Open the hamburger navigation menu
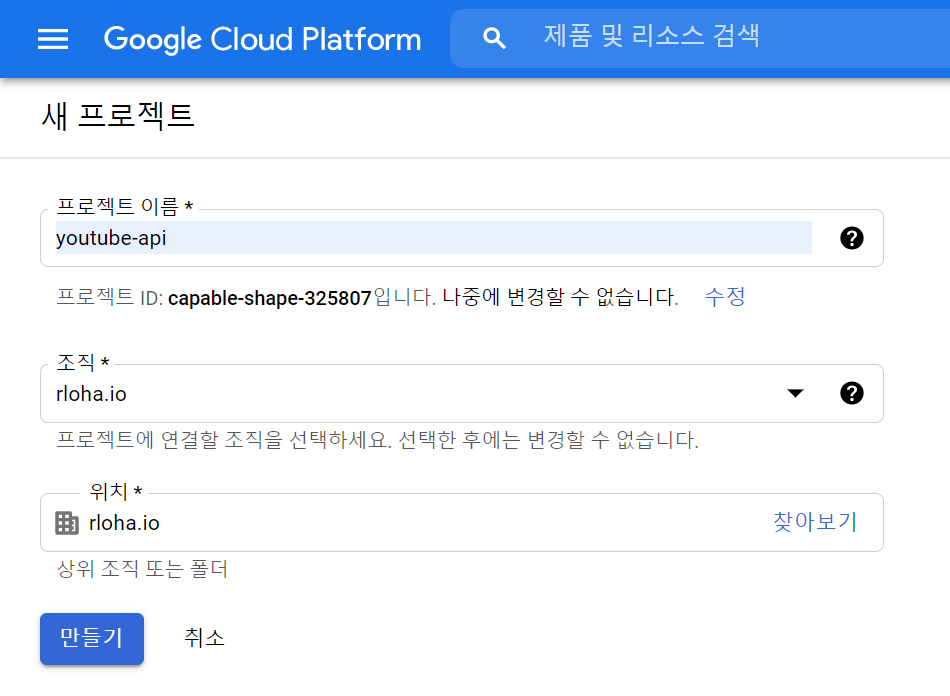This screenshot has width=950, height=696. (53, 39)
